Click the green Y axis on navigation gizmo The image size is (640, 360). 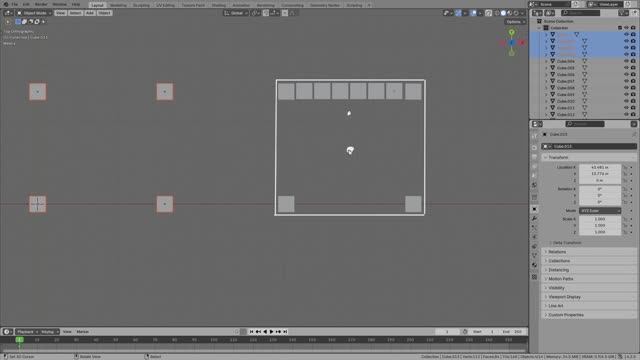[511, 32]
